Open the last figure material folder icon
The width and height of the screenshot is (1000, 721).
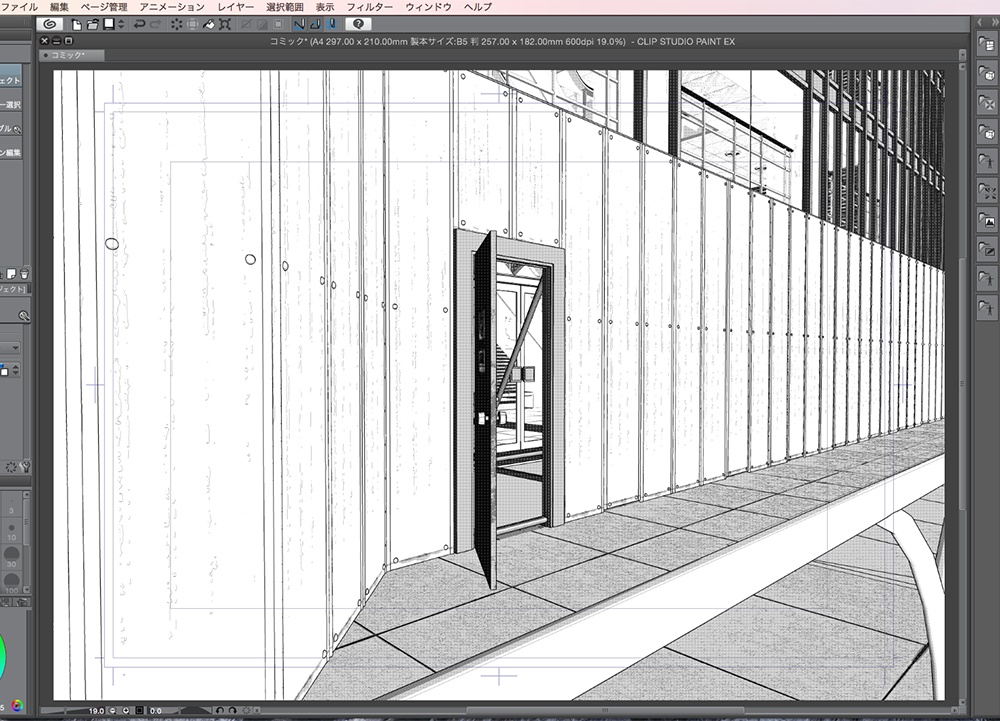pyautogui.click(x=987, y=309)
